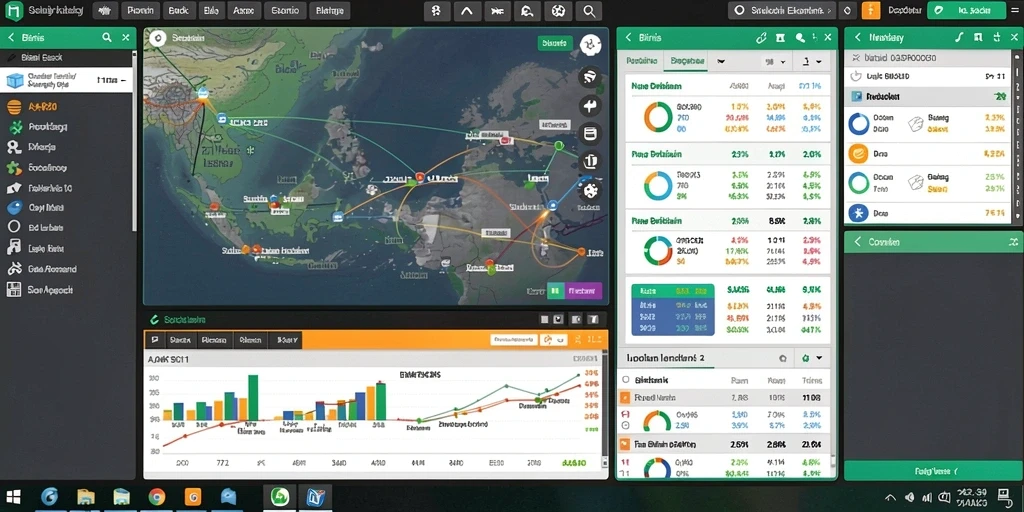Expand the green gear dropdown in lower list header
Image resolution: width=1024 pixels, height=512 pixels.
point(811,359)
